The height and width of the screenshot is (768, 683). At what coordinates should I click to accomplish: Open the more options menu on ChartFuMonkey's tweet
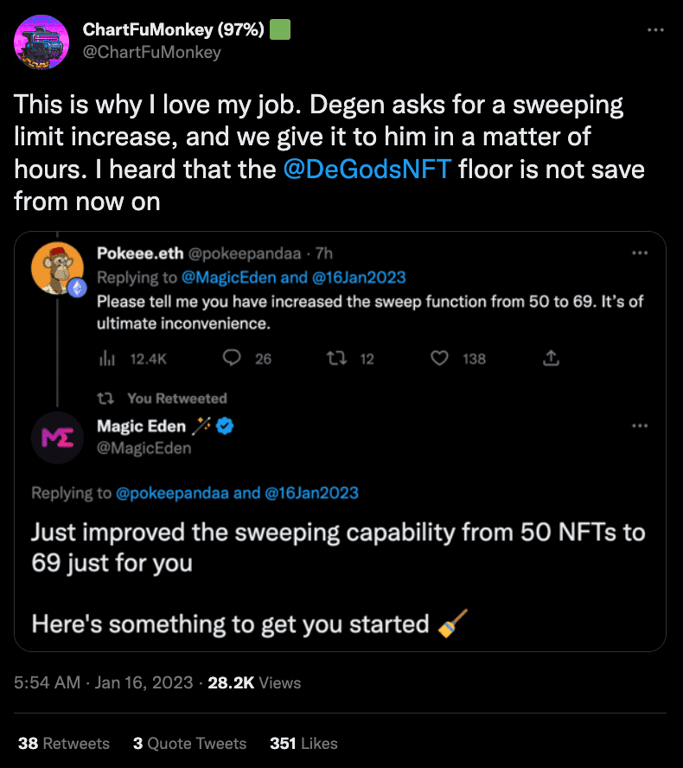tap(655, 31)
